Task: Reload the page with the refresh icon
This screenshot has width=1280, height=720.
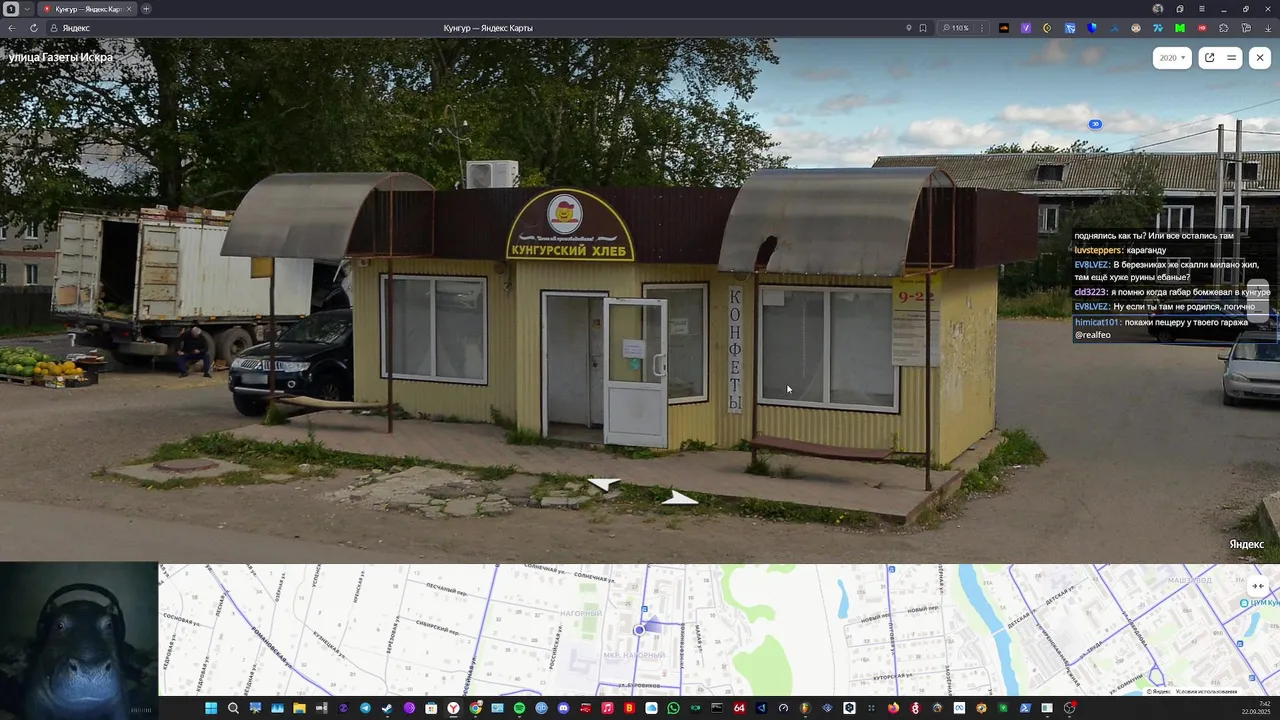Action: (x=34, y=28)
